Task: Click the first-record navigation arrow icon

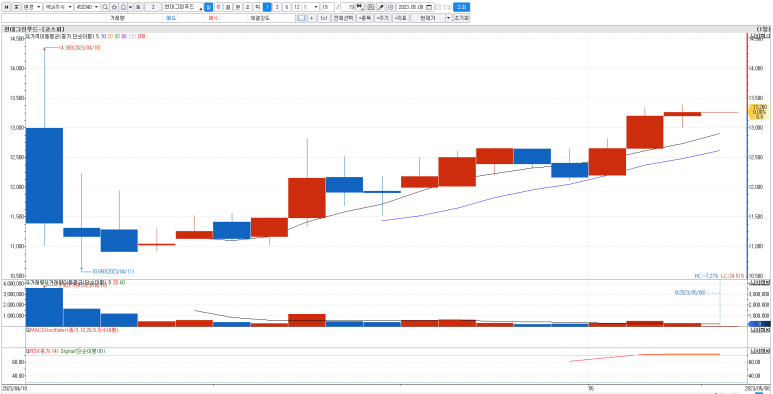Action: click(6, 7)
